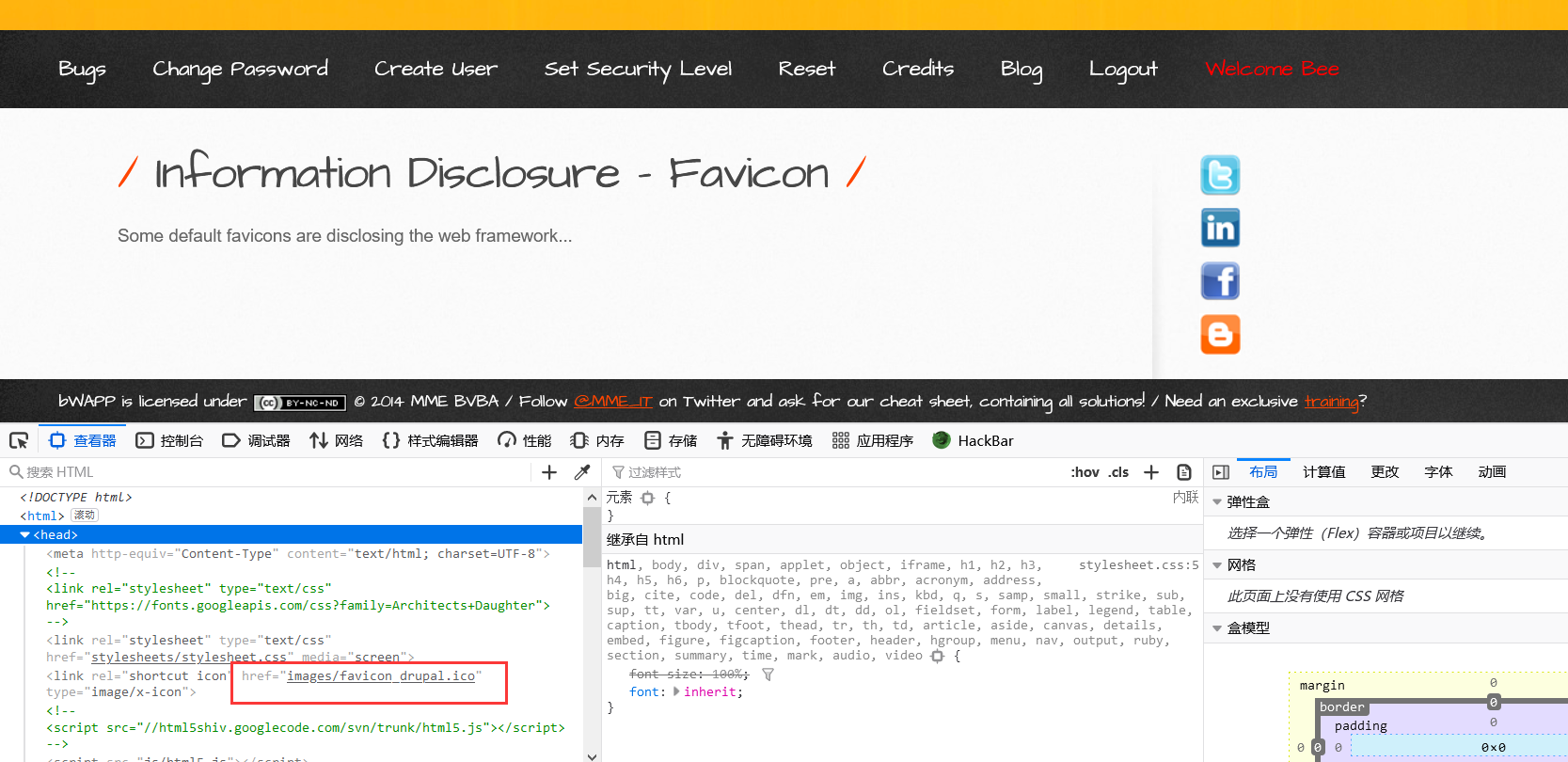Open stylesheet.css:5 source link

pyautogui.click(x=1139, y=565)
